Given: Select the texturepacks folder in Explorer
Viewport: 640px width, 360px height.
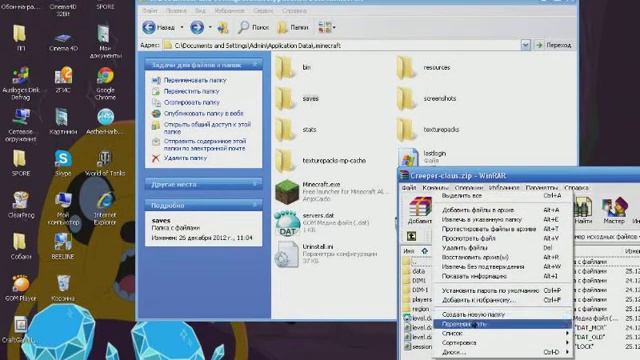Looking at the screenshot, I should pyautogui.click(x=428, y=129).
